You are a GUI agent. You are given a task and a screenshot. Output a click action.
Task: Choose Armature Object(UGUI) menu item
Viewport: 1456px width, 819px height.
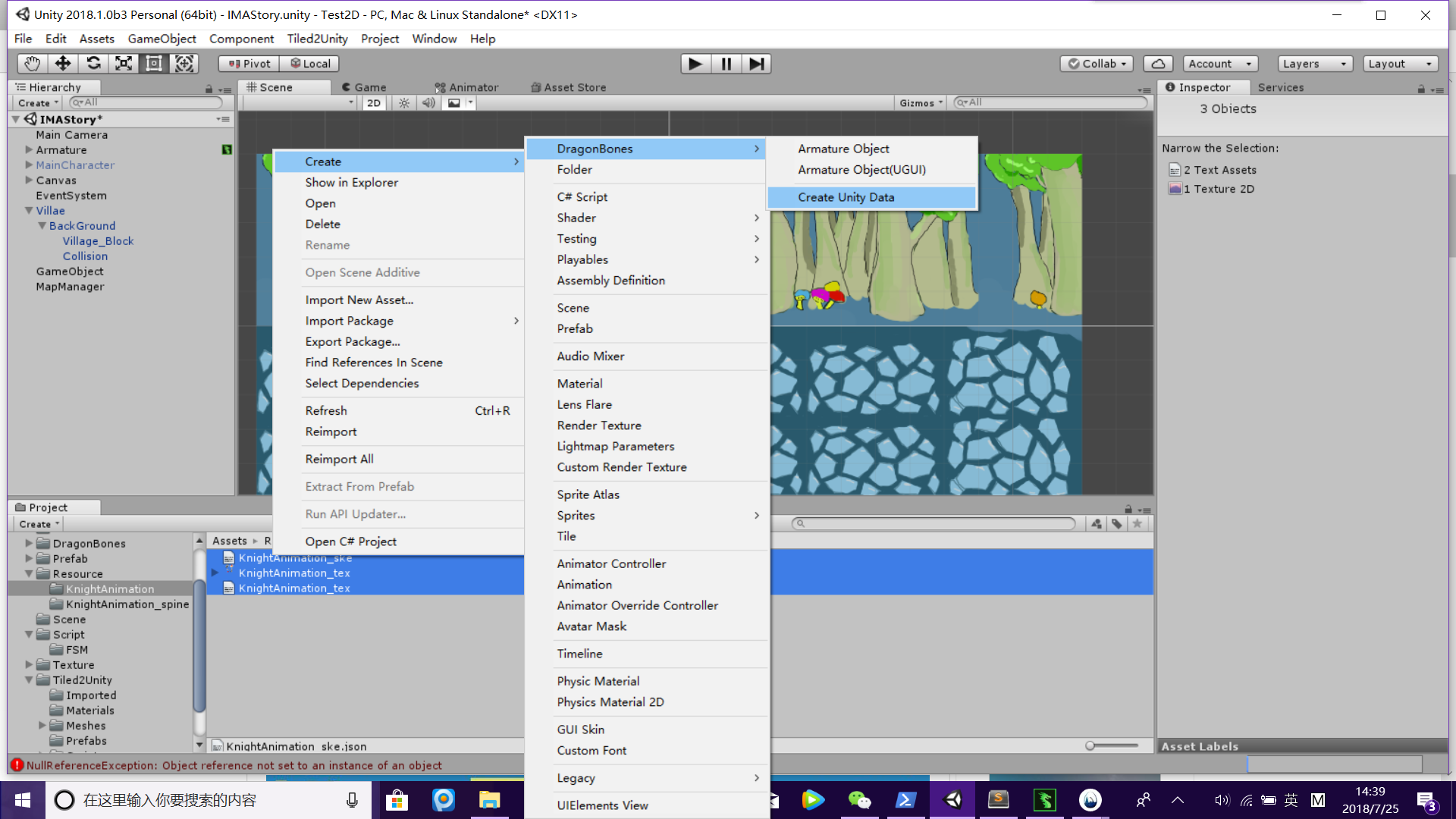click(871, 170)
